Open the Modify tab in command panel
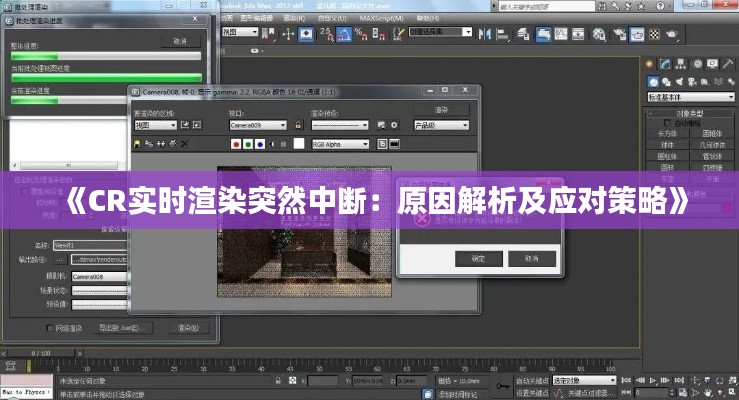The height and width of the screenshot is (400, 739). point(667,63)
